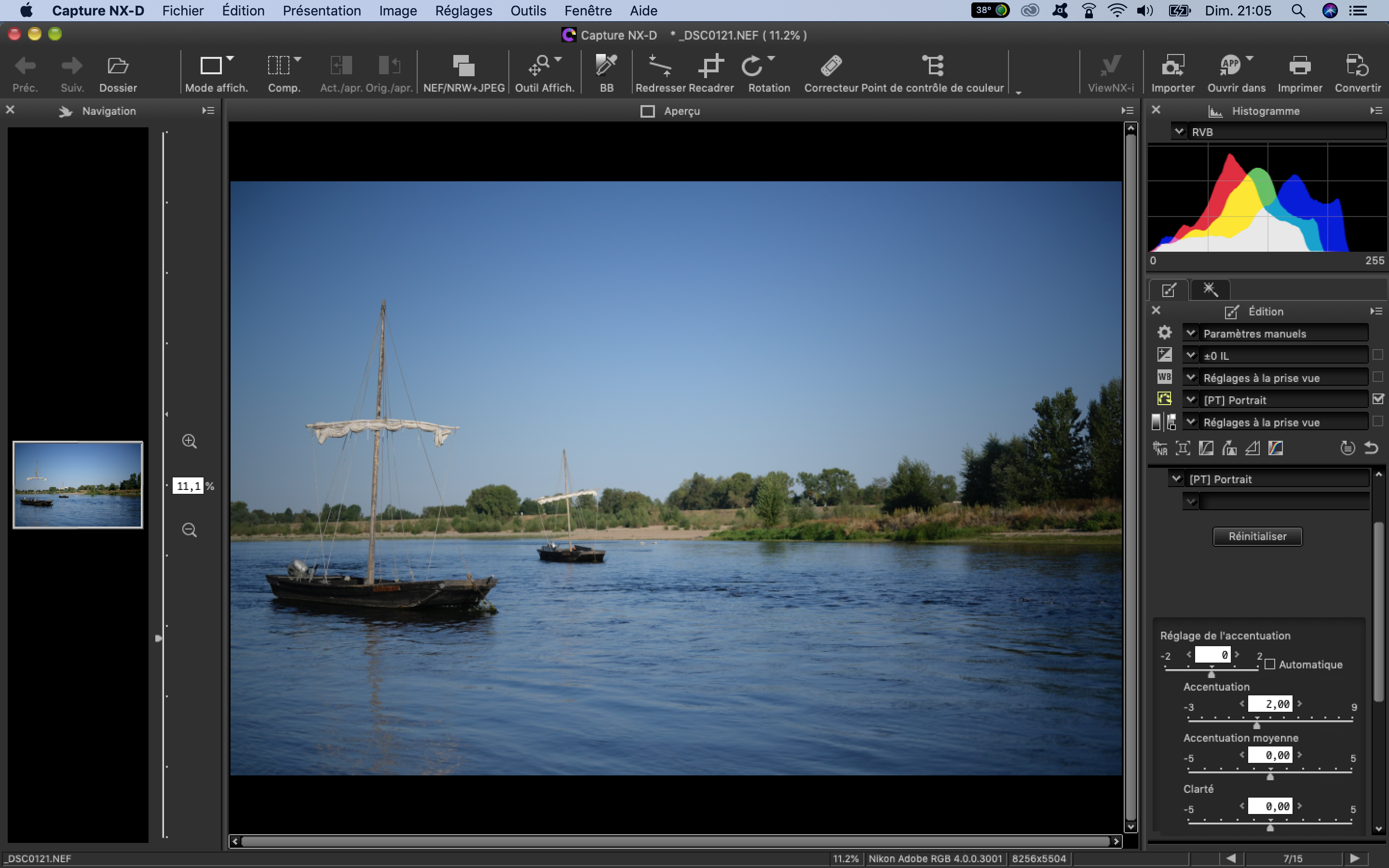Decrease Clarté value with left arrow
1389x868 pixels.
tap(1241, 805)
